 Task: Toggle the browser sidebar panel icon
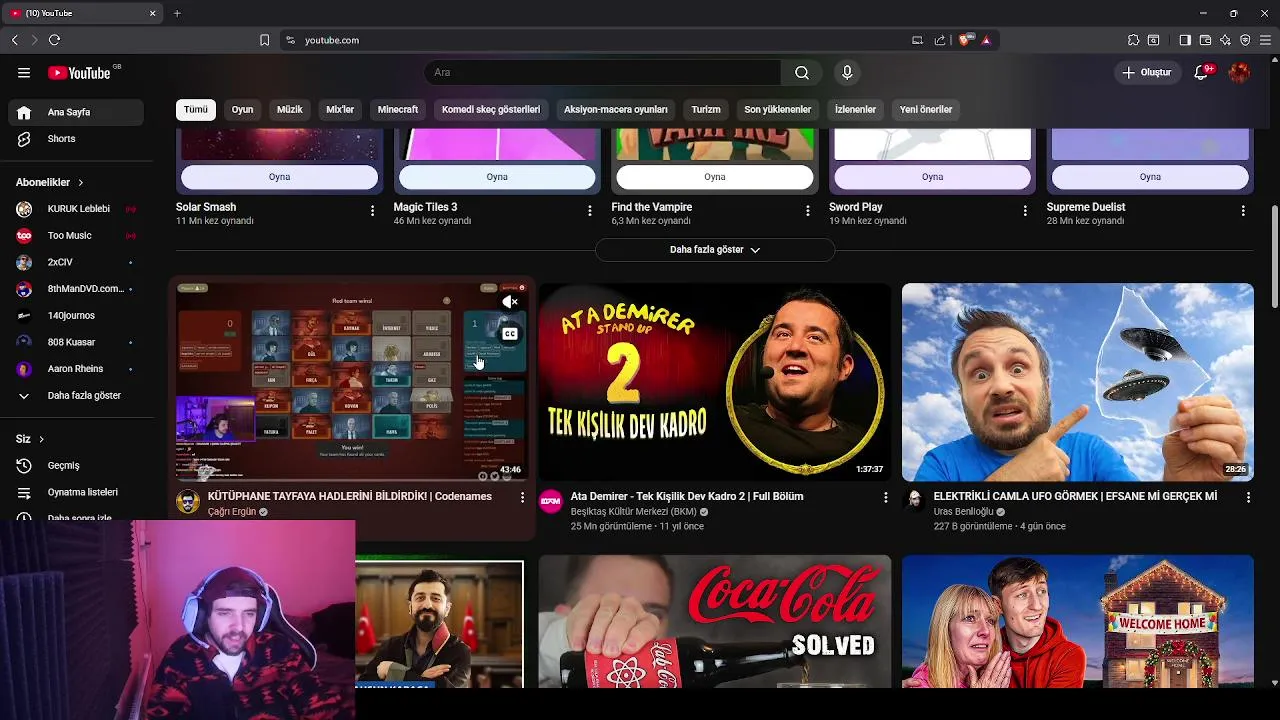[1185, 40]
